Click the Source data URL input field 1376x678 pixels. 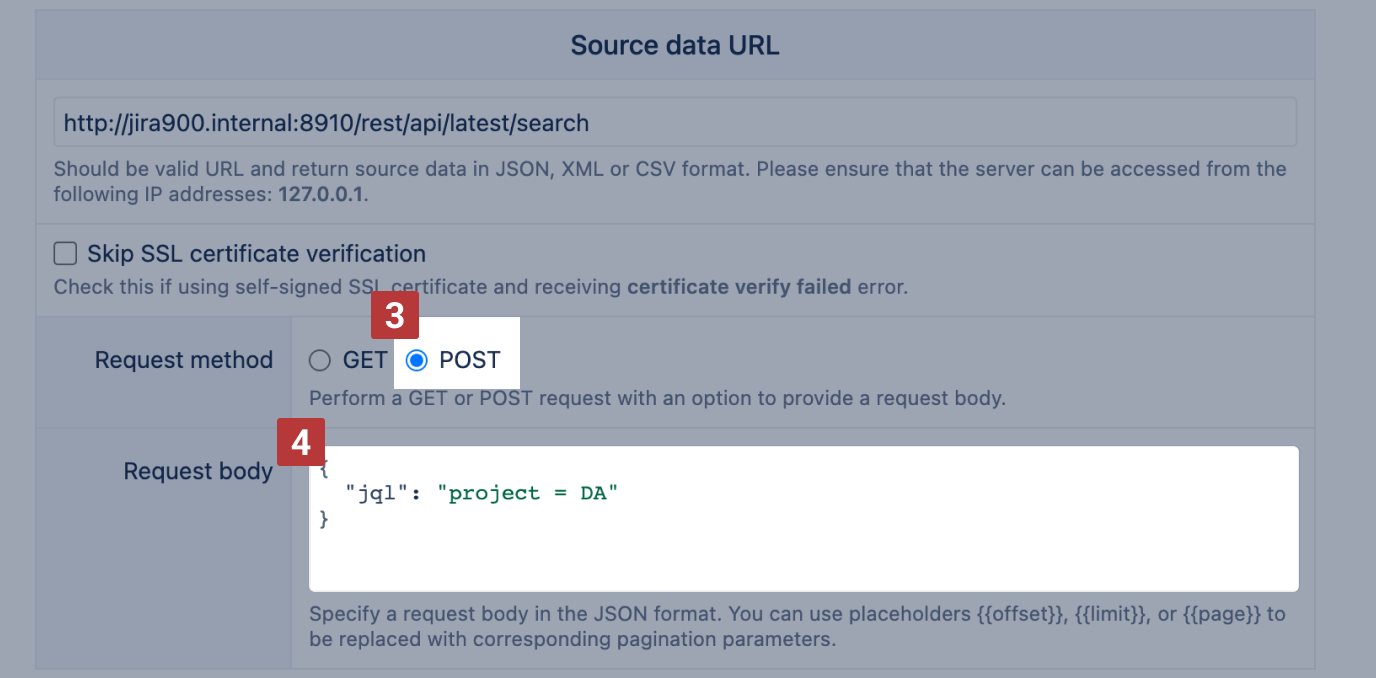675,123
